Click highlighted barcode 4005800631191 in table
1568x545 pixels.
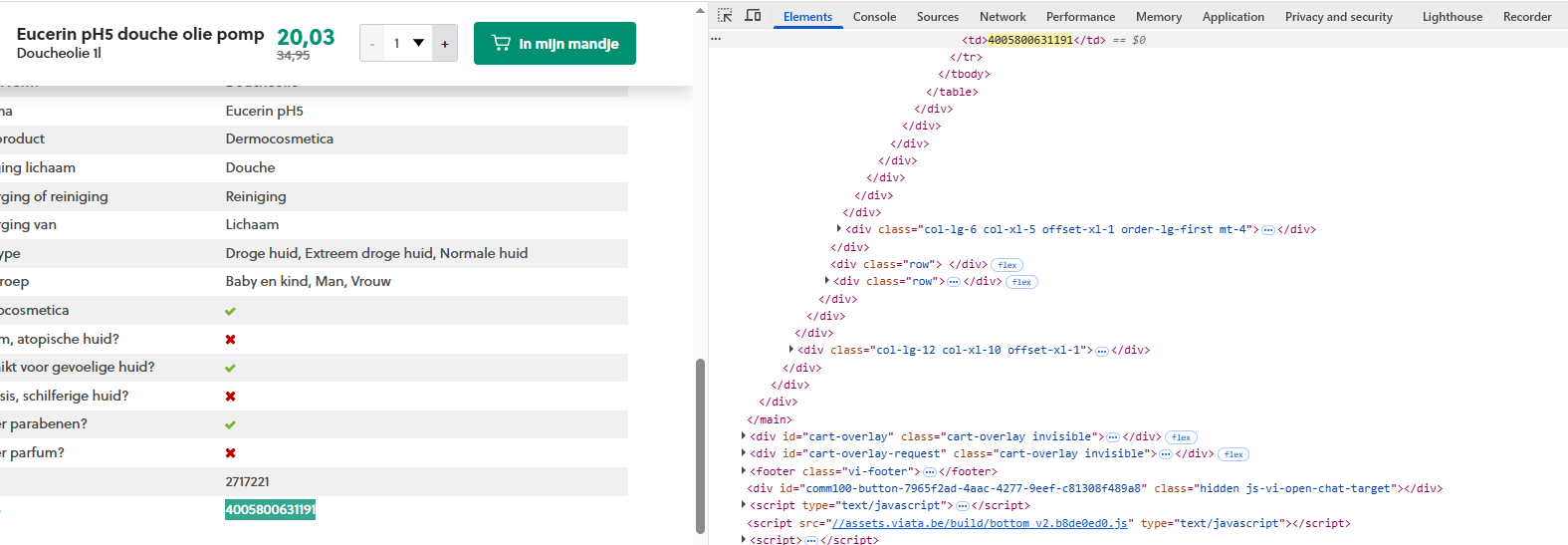click(270, 509)
